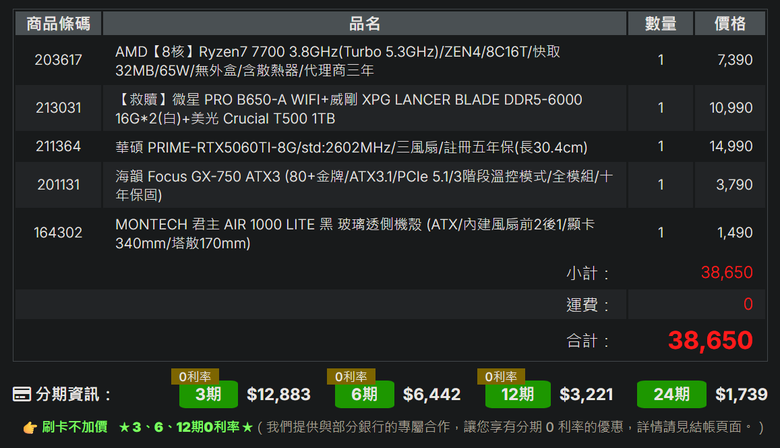This screenshot has height=448, width=780.
Task: Click the quantity 1 in the Ryzen7 row
Action: click(x=661, y=60)
